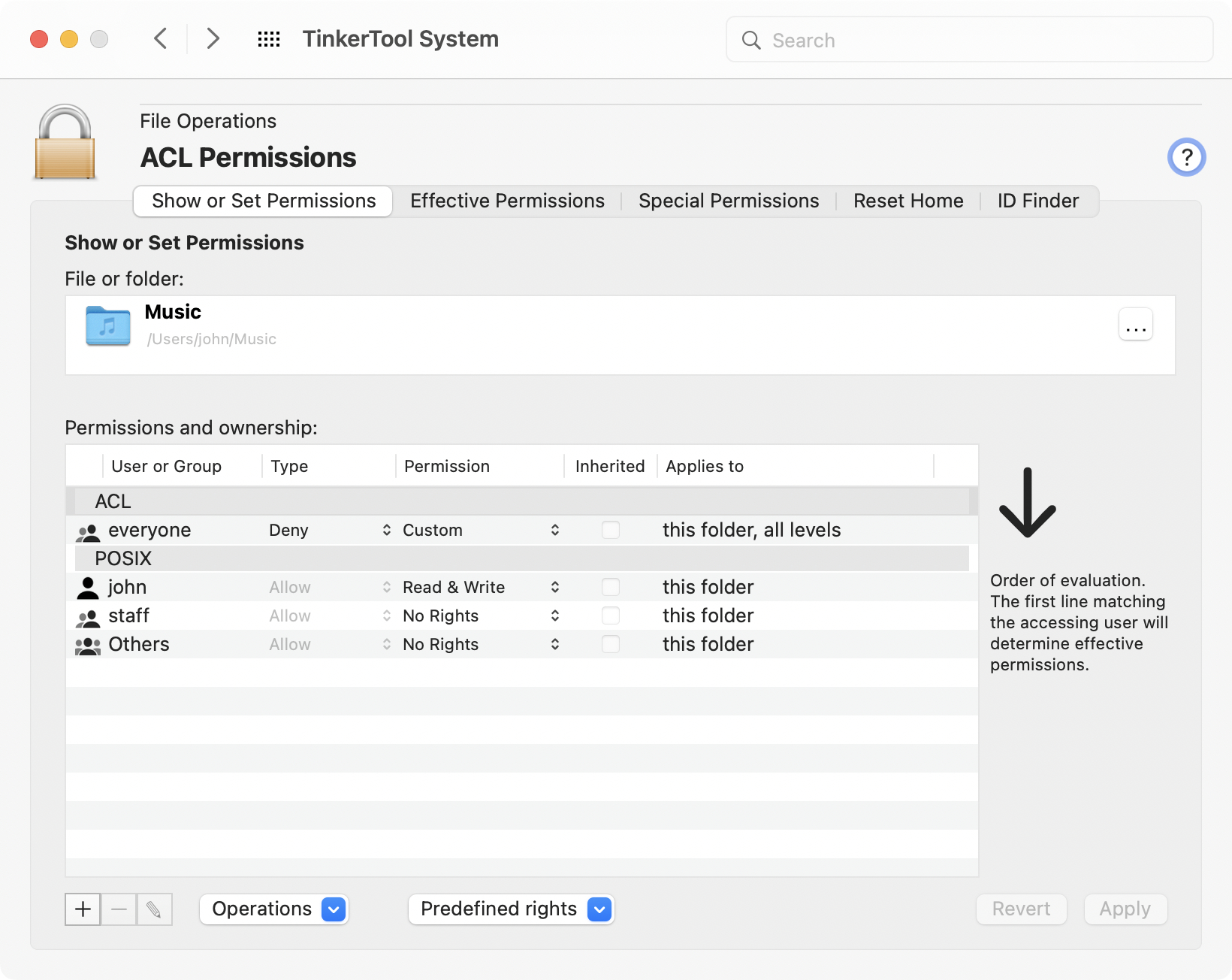Click the forward navigation arrow
The height and width of the screenshot is (980, 1232).
[213, 38]
